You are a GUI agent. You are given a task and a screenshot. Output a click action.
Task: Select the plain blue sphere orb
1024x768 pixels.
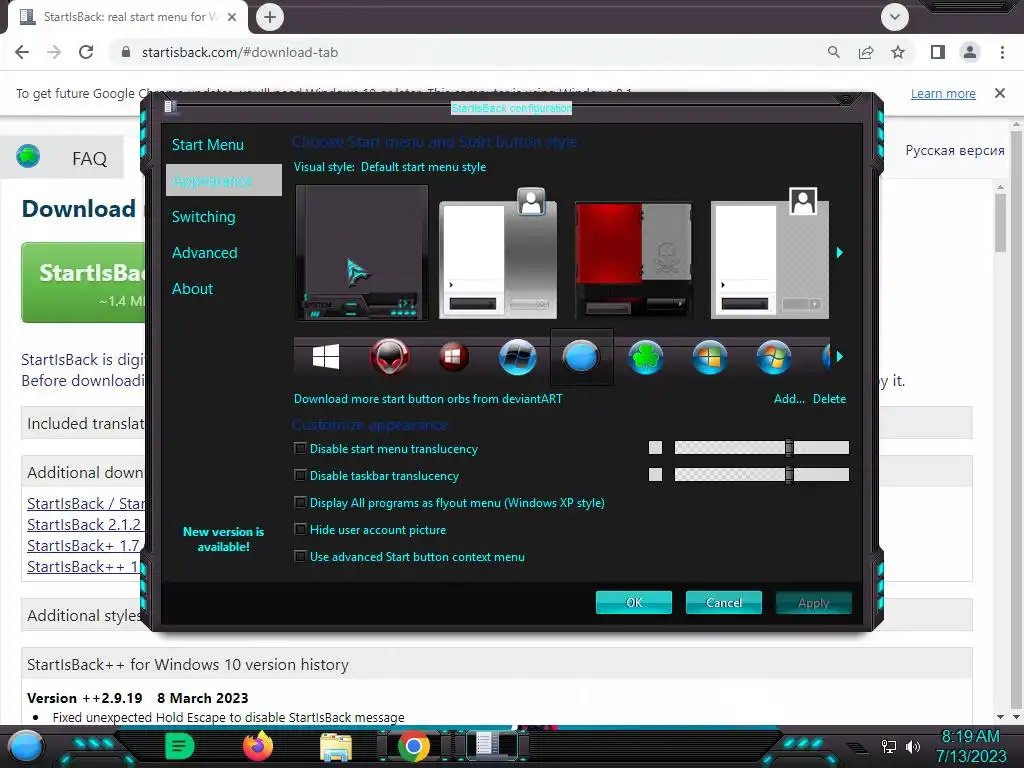pos(581,357)
